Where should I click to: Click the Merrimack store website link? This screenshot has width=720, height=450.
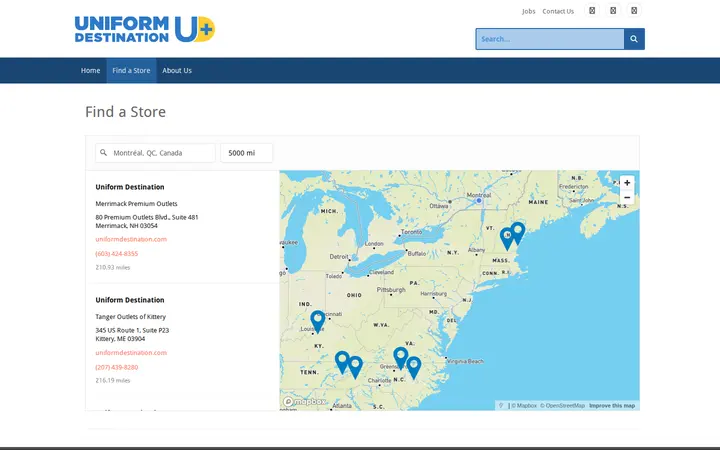[131, 239]
